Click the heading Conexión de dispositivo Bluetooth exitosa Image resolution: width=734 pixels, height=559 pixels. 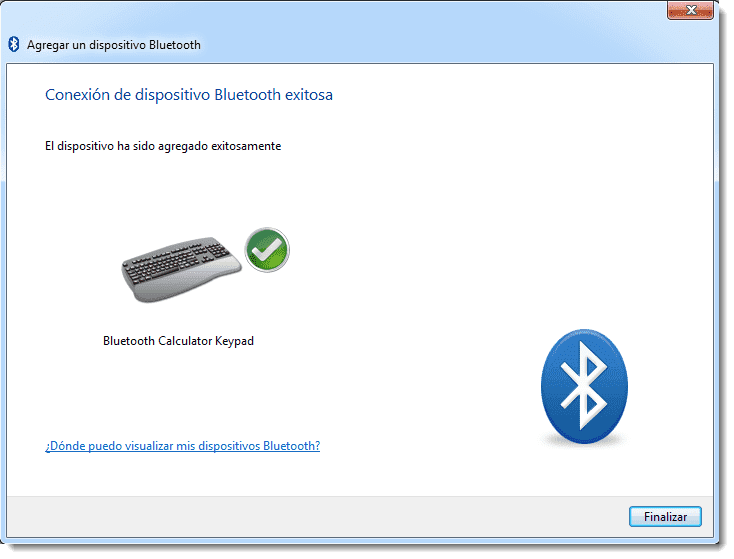click(190, 96)
